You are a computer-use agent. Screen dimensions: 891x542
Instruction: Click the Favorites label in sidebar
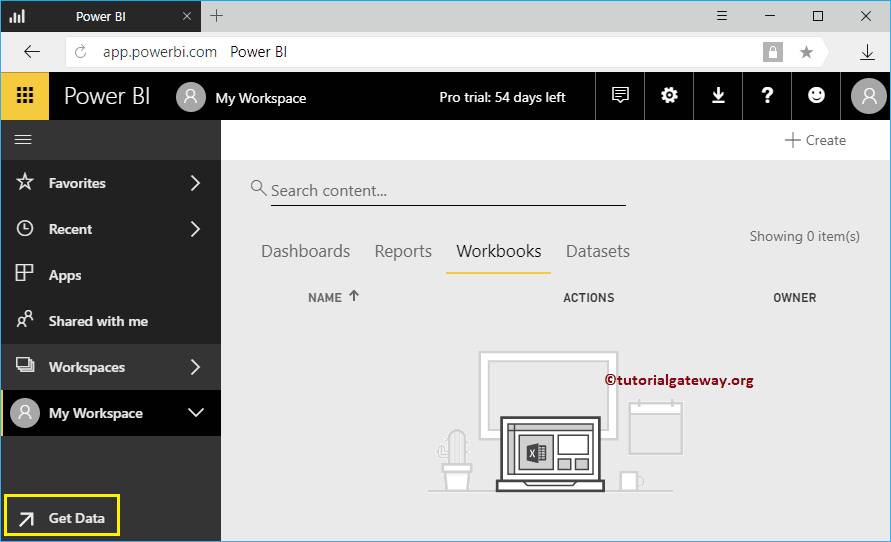pos(77,183)
